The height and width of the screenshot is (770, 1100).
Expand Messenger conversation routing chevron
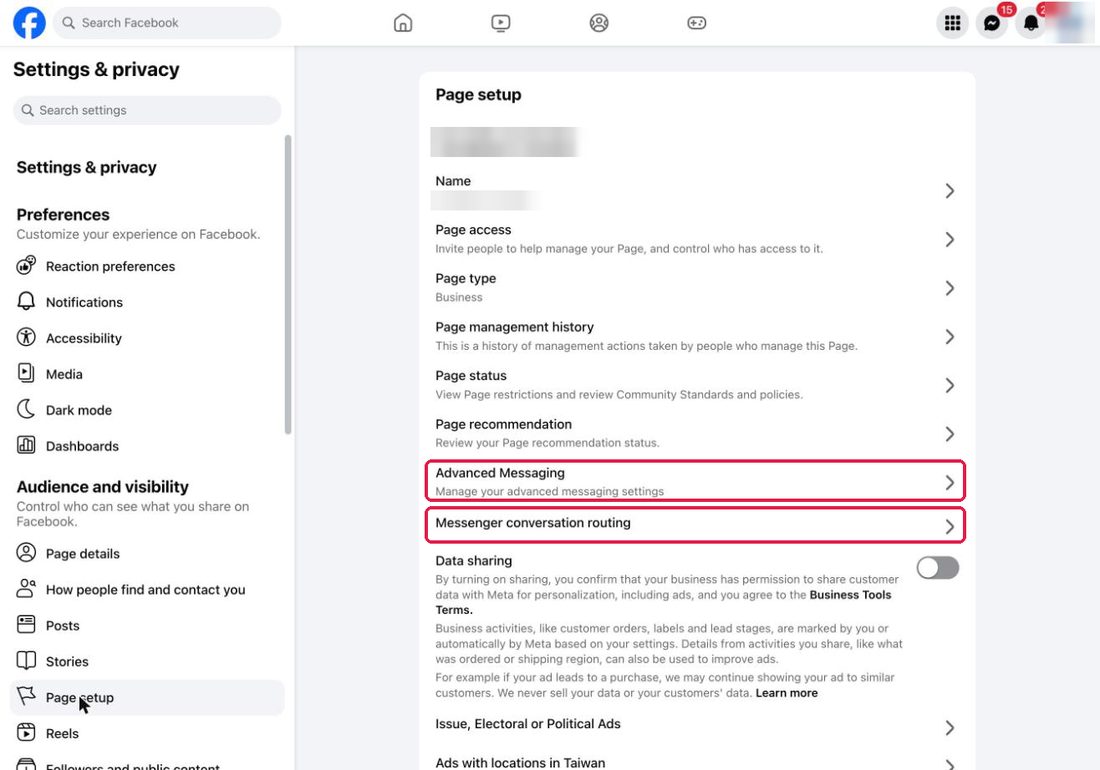(949, 527)
